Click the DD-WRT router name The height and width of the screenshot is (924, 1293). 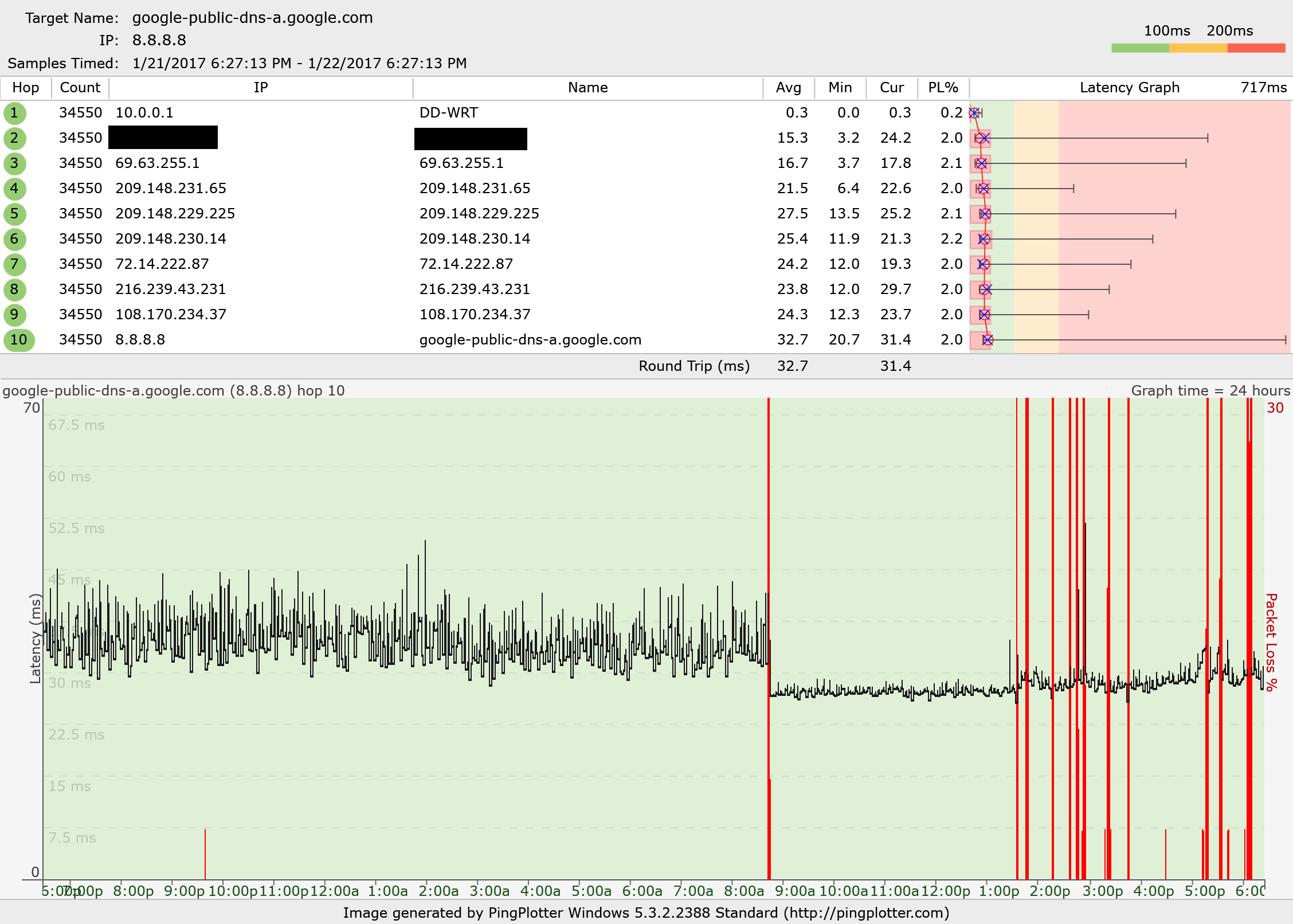click(449, 113)
